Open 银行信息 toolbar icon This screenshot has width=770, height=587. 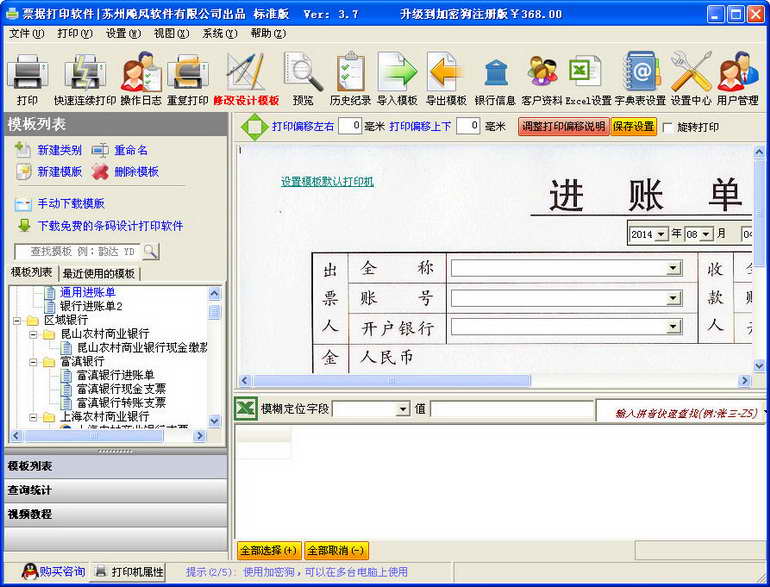[x=496, y=73]
